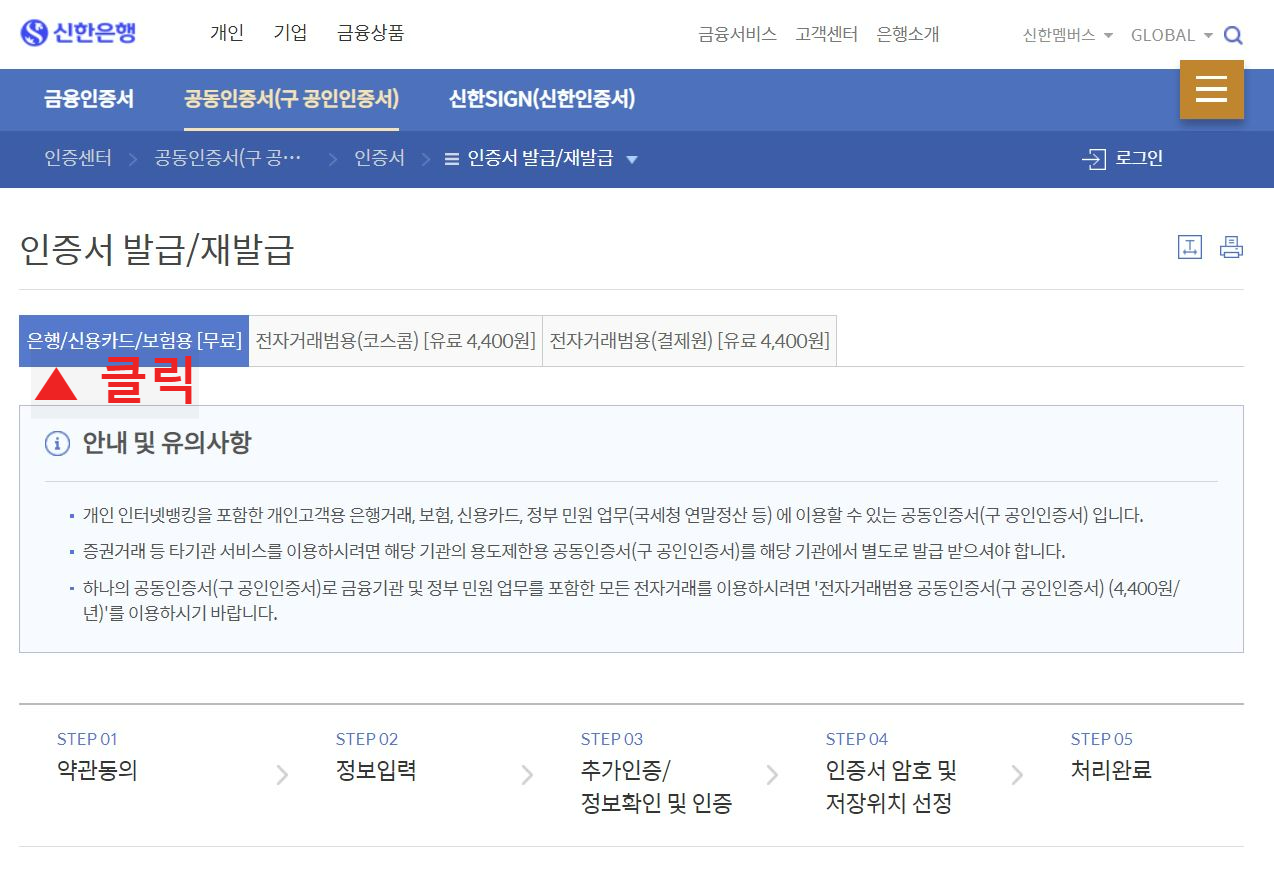The image size is (1274, 871).
Task: Click the login arrow icon next to 로그인
Action: point(1092,158)
